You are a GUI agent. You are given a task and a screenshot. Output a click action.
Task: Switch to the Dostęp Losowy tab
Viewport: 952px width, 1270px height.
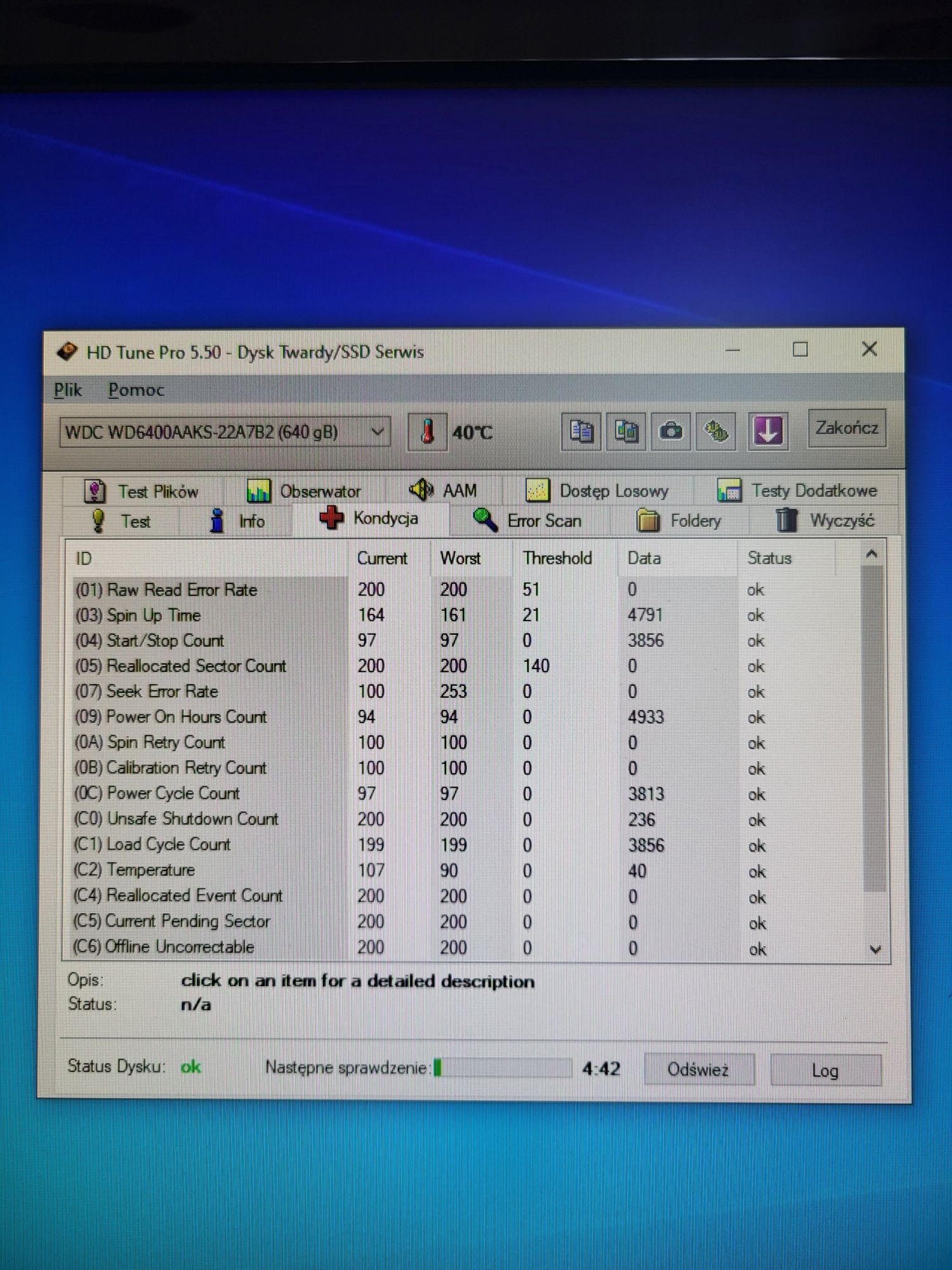tap(597, 490)
